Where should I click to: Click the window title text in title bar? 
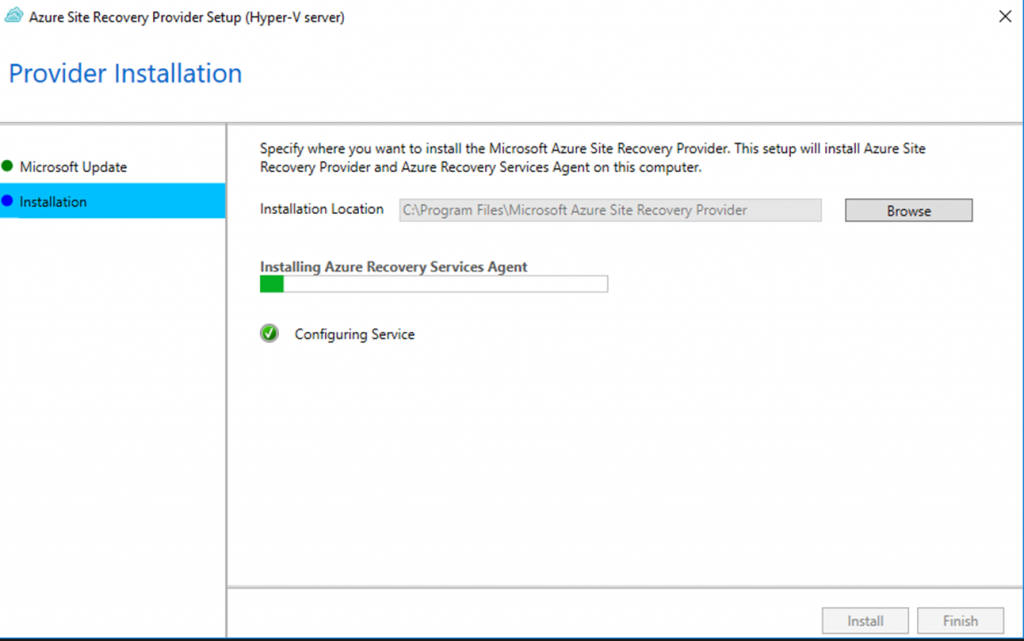tap(188, 17)
